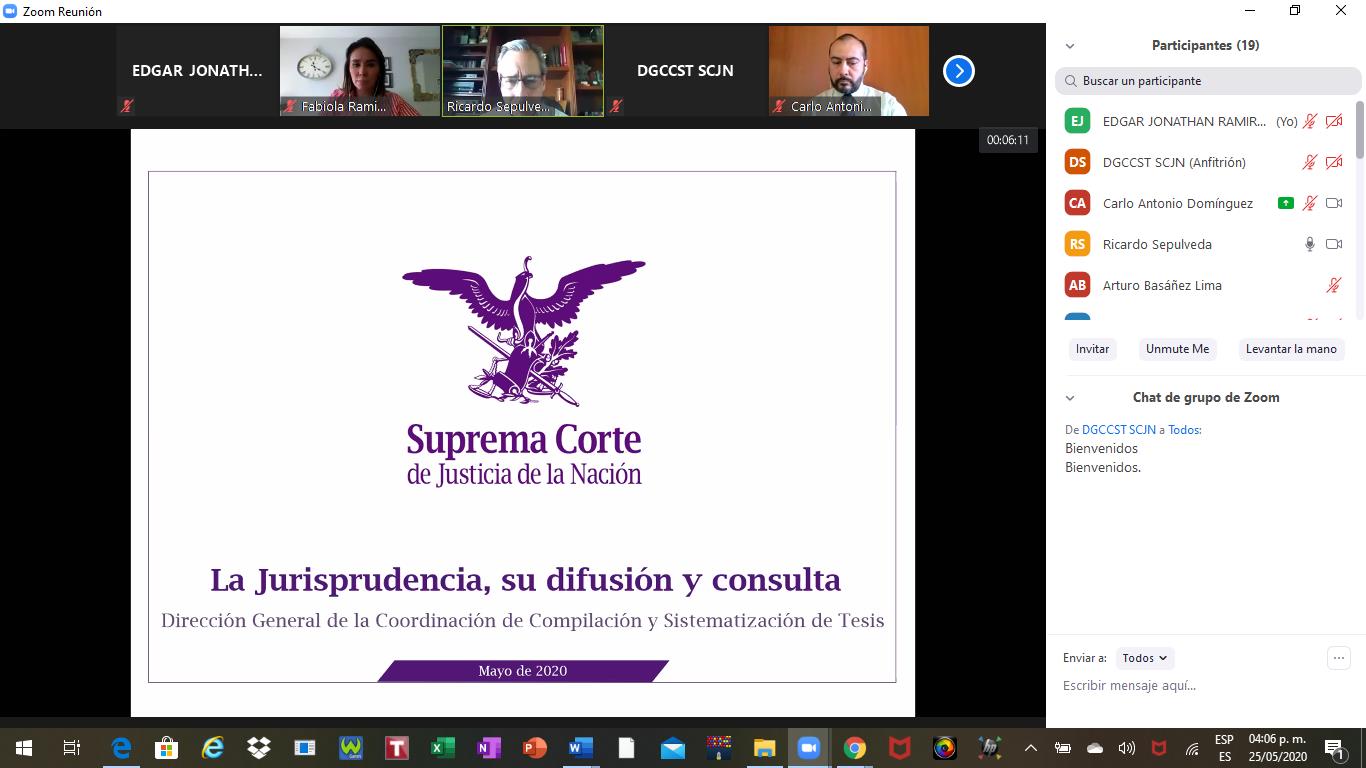Open the HP app from the taskbar
Screen dimensions: 1366x768
[990, 748]
